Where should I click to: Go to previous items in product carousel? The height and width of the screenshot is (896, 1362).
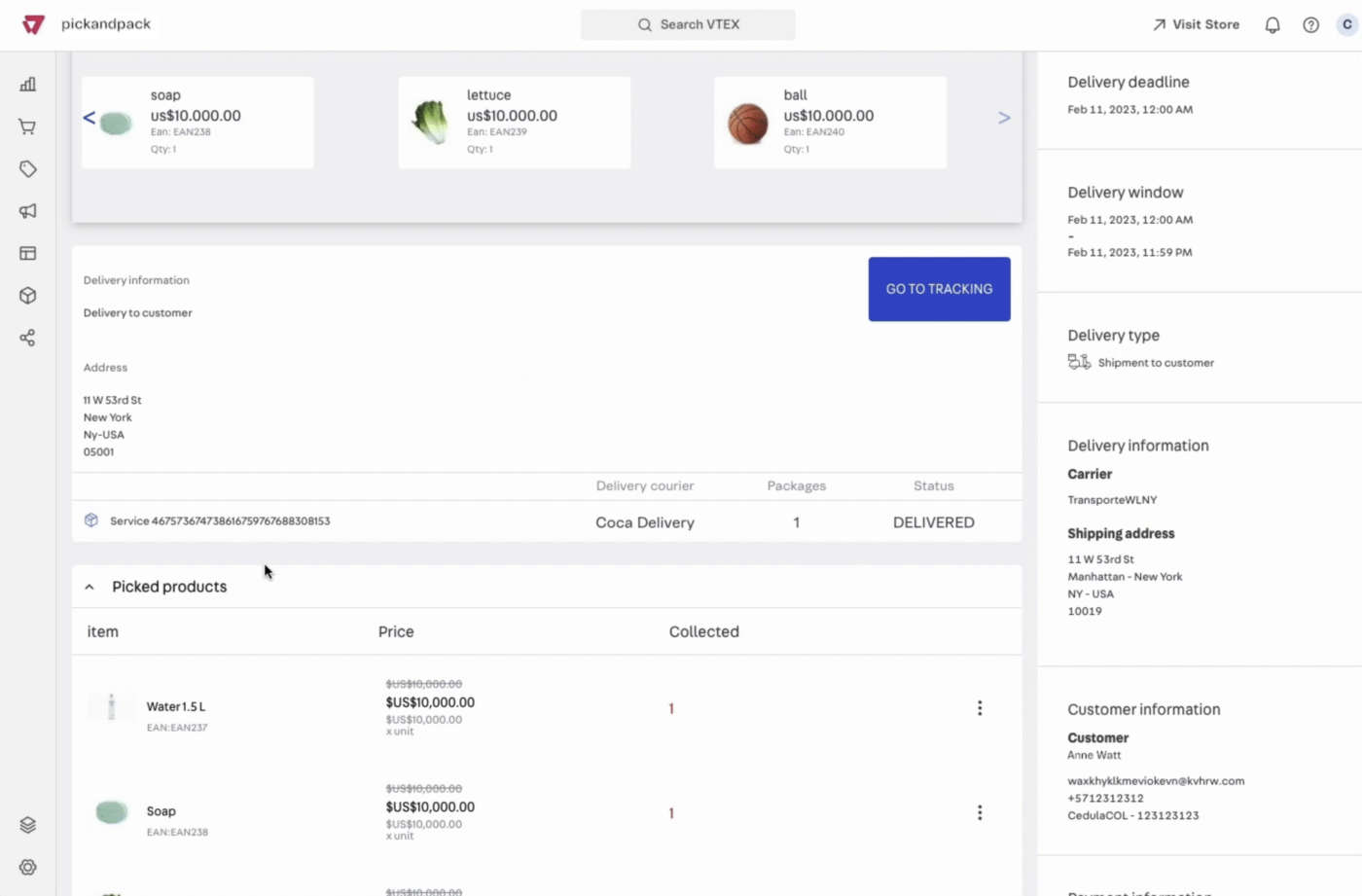[x=89, y=118]
